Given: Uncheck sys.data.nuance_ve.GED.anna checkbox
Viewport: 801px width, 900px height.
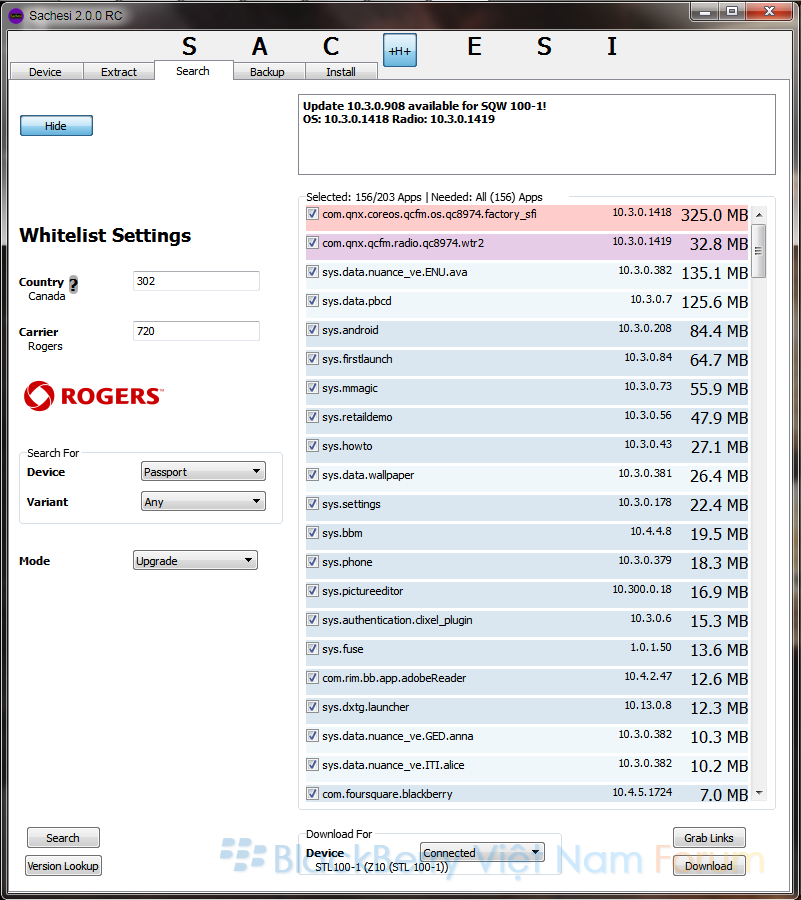Looking at the screenshot, I should pyautogui.click(x=312, y=735).
